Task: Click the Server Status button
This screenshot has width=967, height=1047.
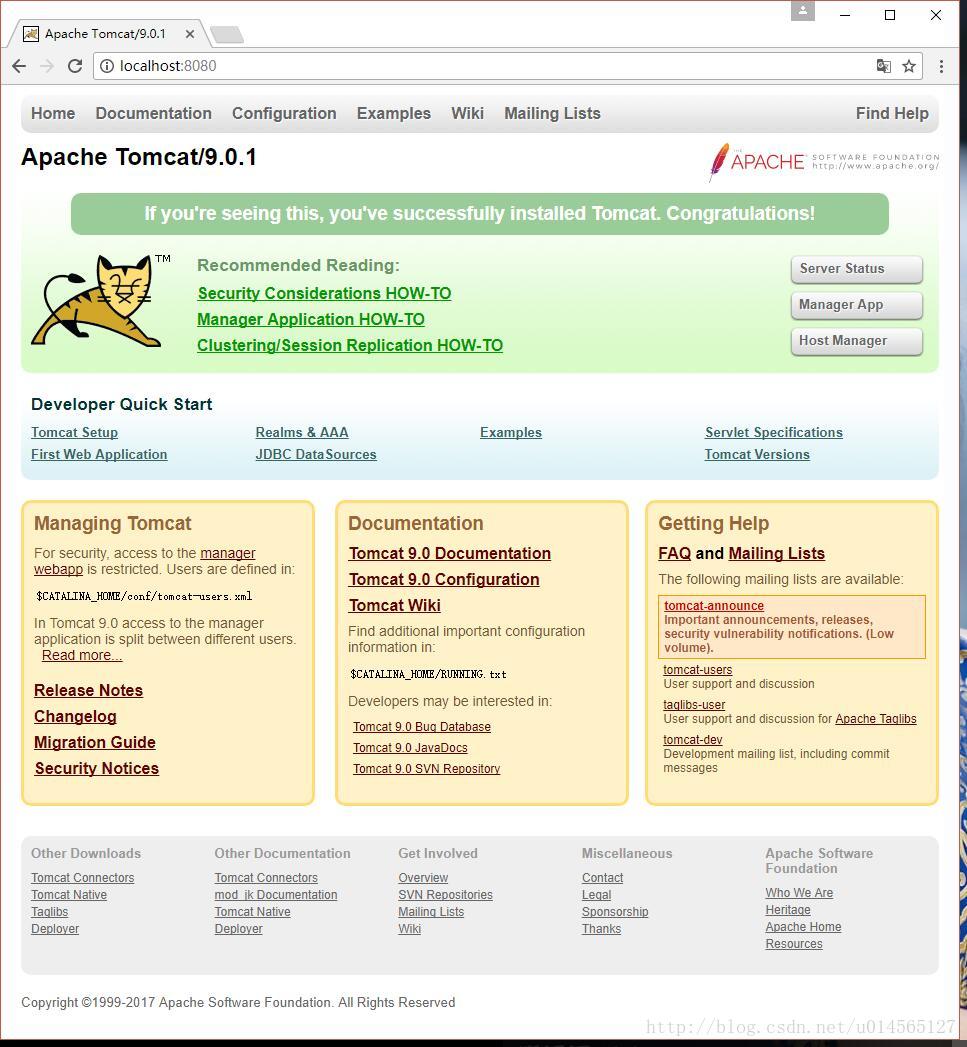Action: [x=857, y=269]
